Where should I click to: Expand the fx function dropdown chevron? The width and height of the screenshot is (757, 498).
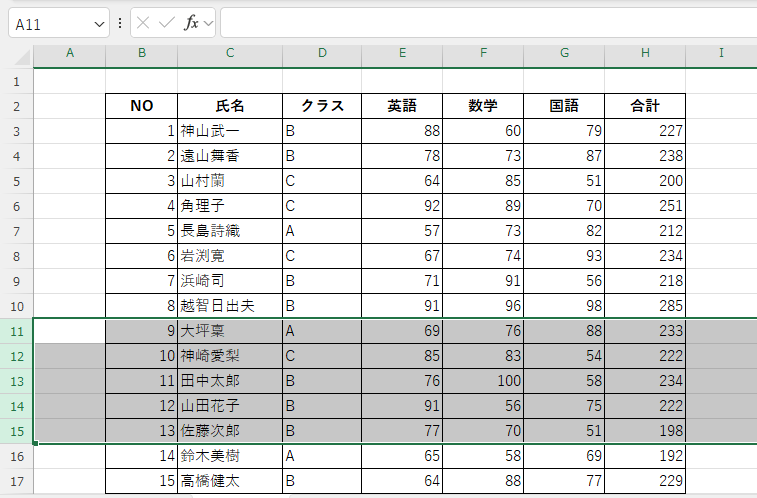(209, 23)
